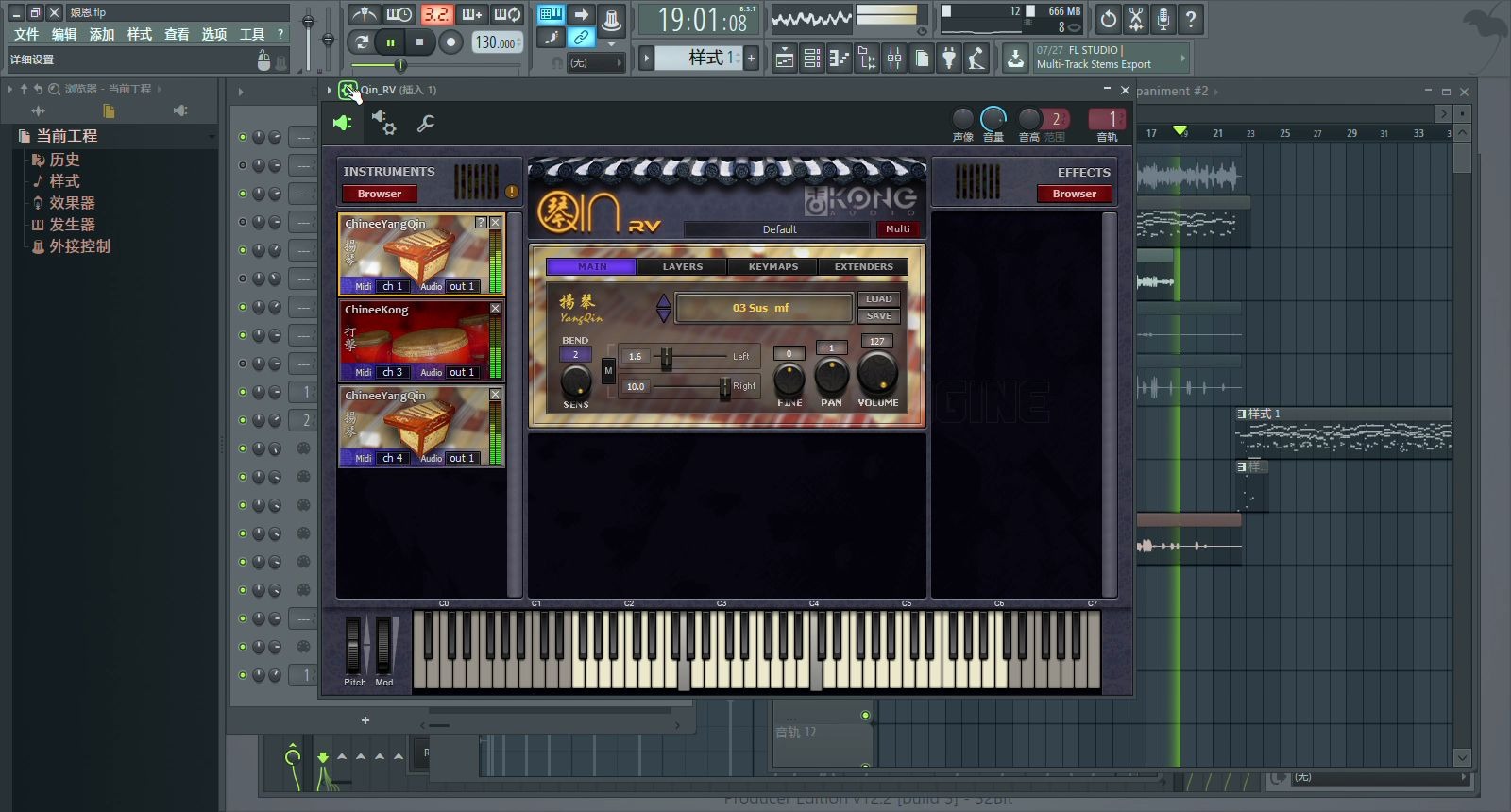
Task: Open the Mixer icon
Action: [893, 59]
